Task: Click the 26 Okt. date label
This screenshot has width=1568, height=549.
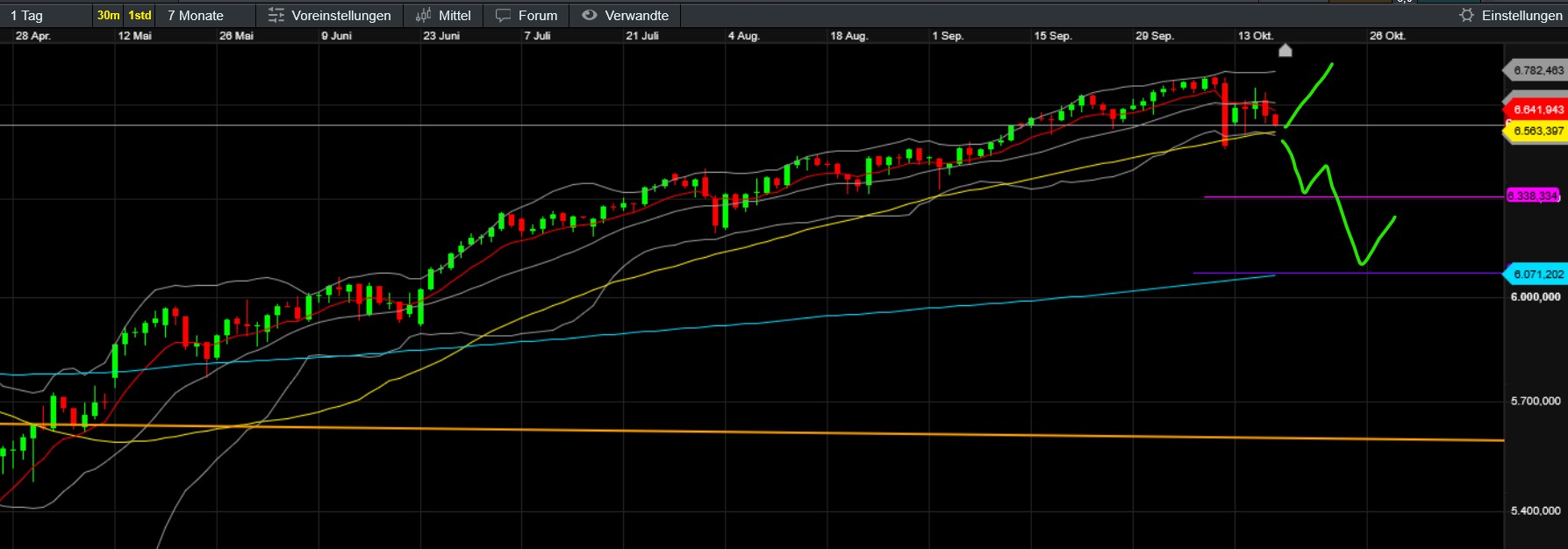Action: click(x=1387, y=36)
